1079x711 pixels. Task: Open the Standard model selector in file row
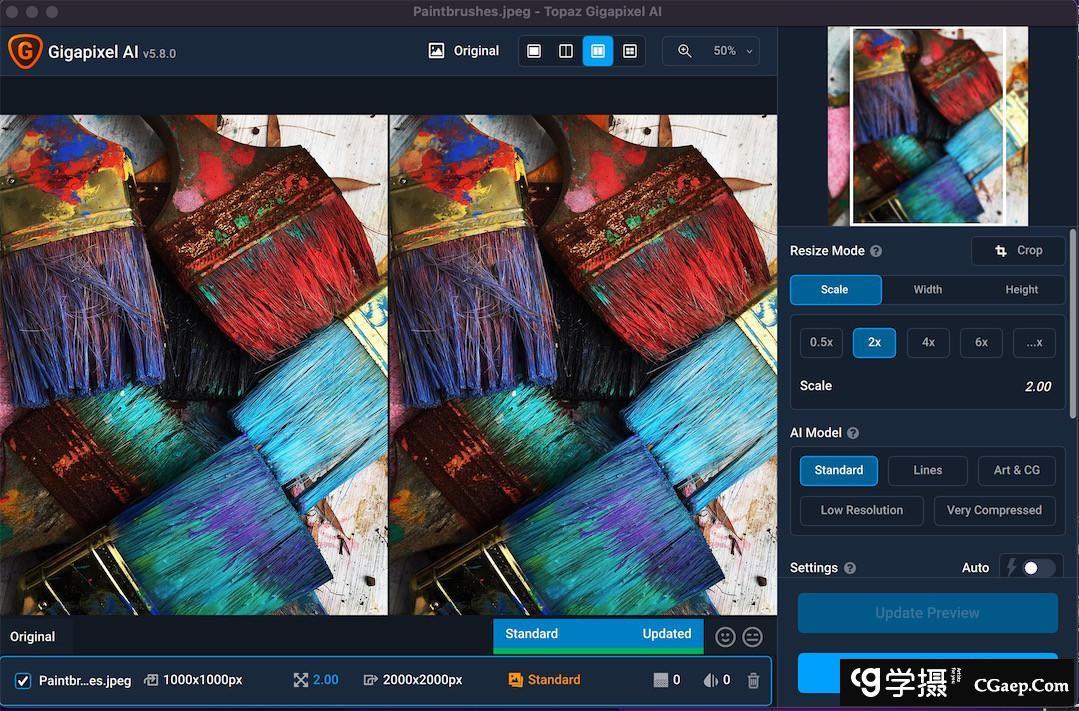pyautogui.click(x=545, y=680)
